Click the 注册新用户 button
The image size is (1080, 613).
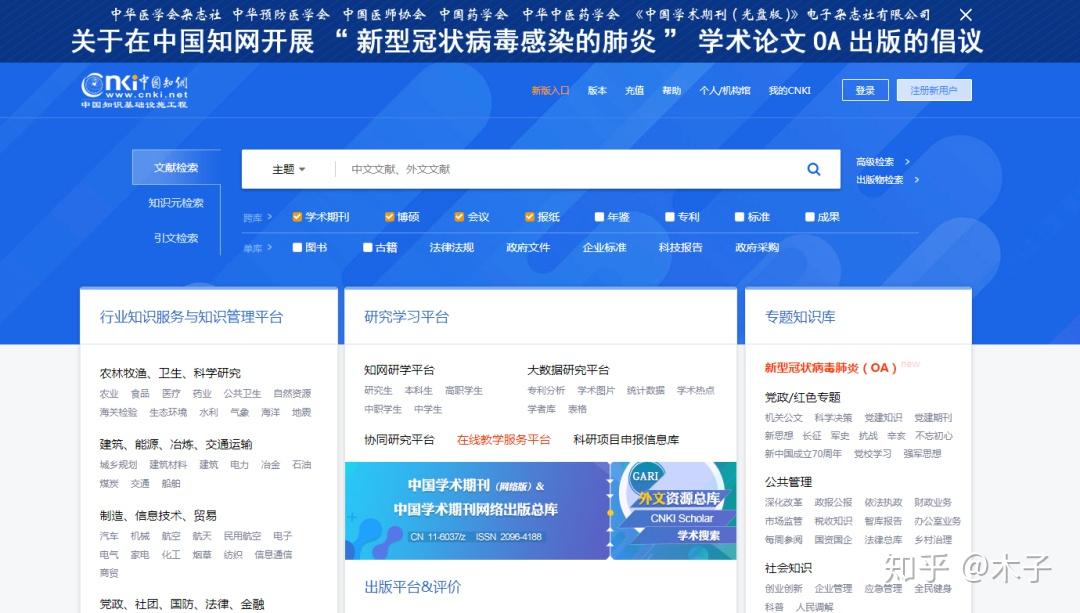click(x=934, y=90)
